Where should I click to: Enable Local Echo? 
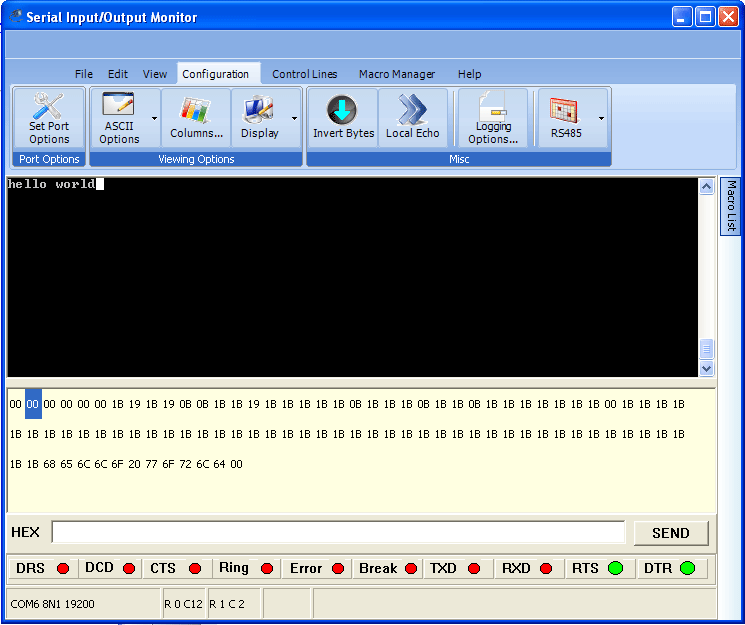tap(412, 119)
